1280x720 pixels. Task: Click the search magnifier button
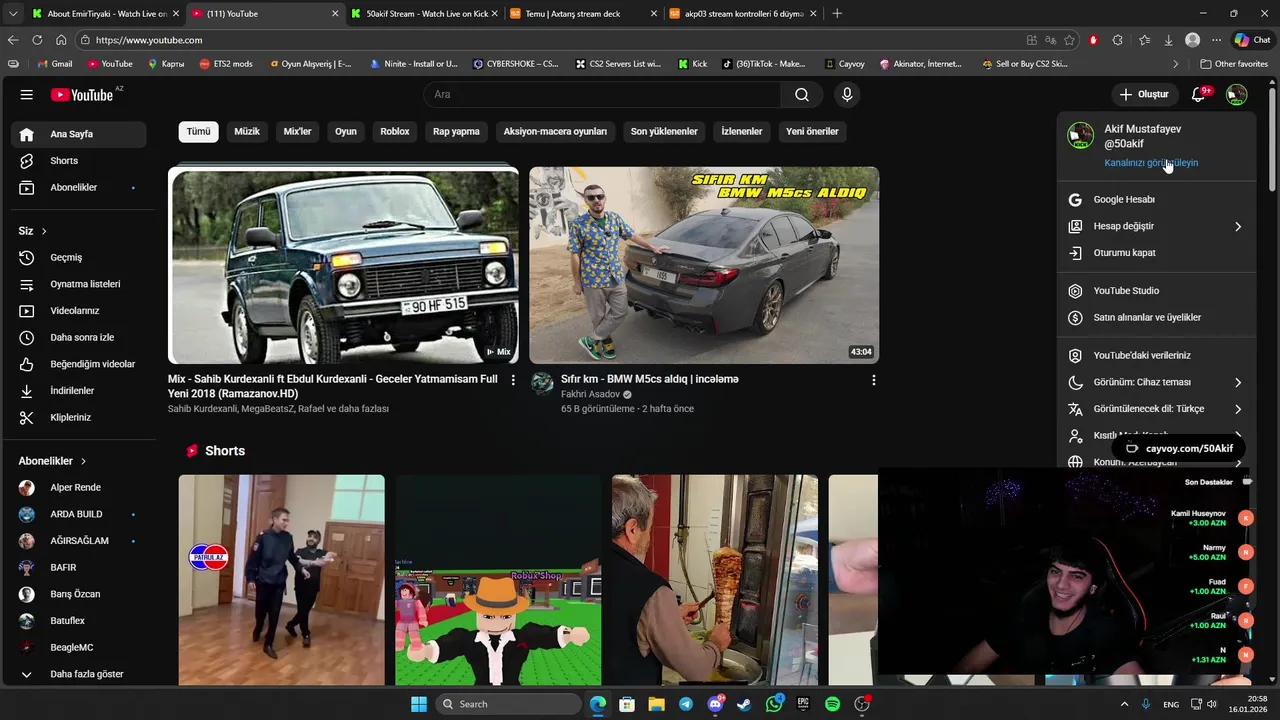[x=801, y=94]
